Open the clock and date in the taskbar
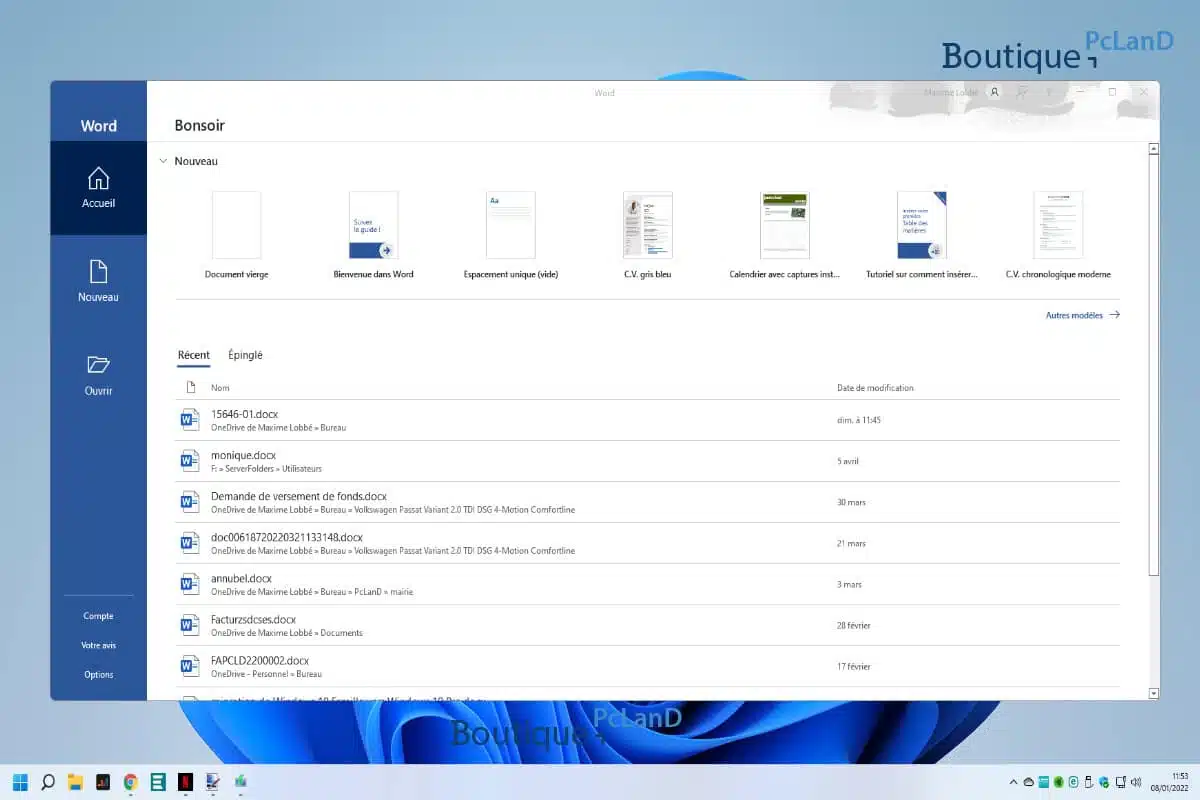This screenshot has width=1200, height=800. coord(1167,782)
